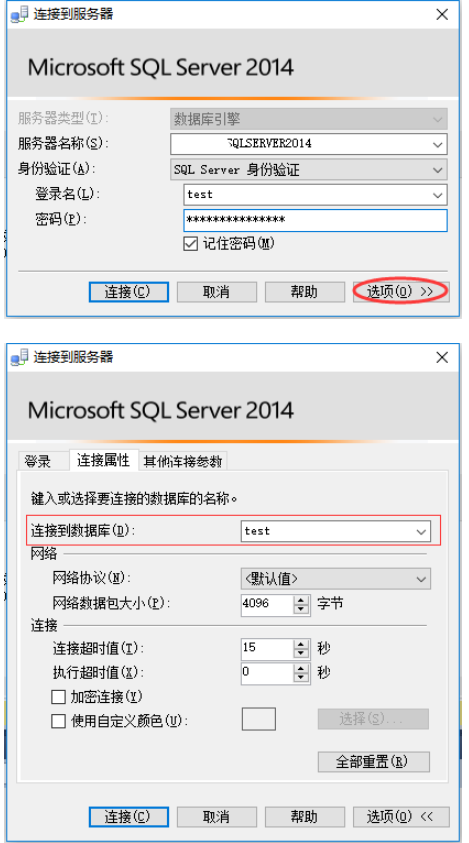This screenshot has width=469, height=843.
Task: Increase 网络数据包大小 with up arrow
Action: pos(301,599)
